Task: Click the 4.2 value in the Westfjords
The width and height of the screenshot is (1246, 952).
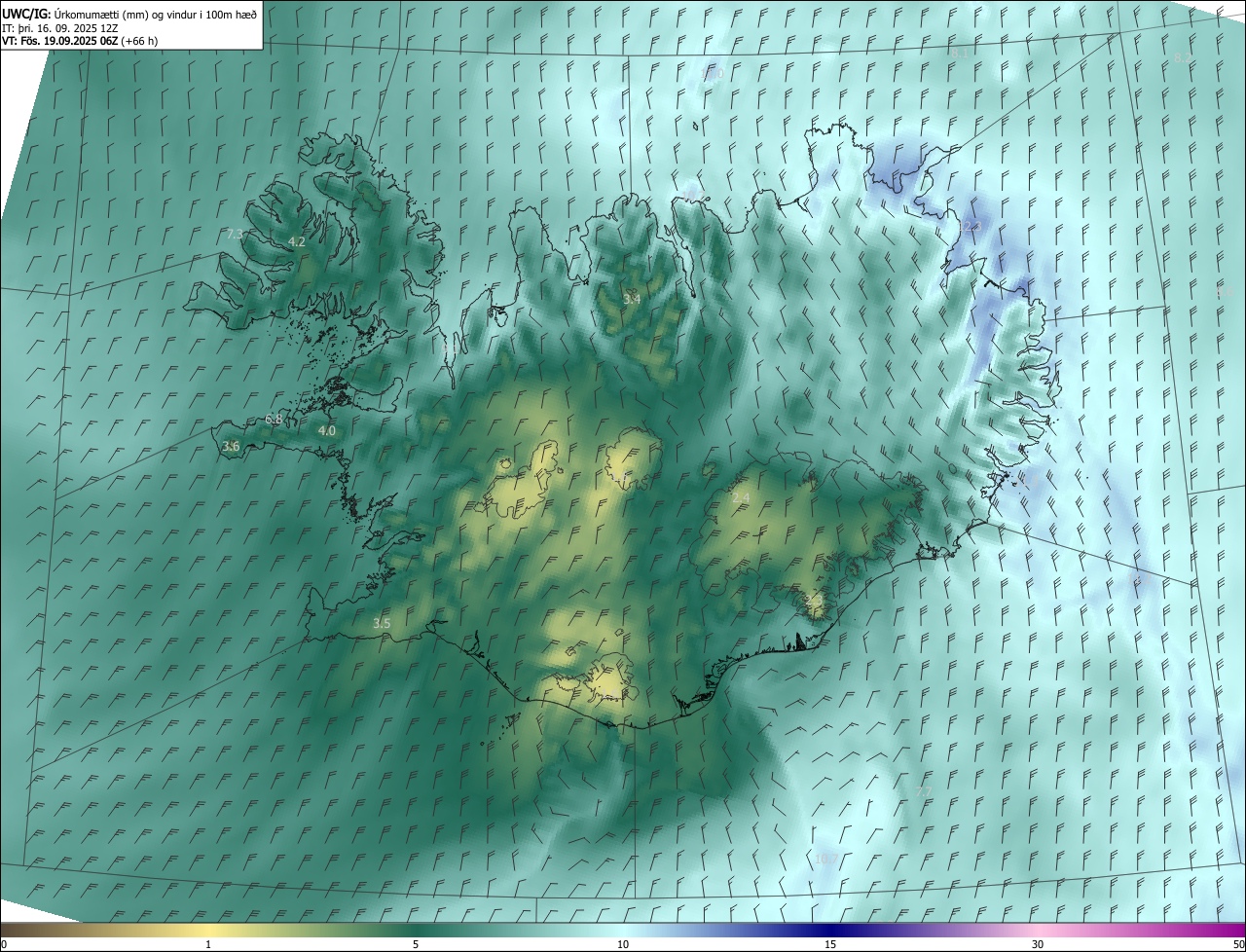Action: pyautogui.click(x=297, y=241)
